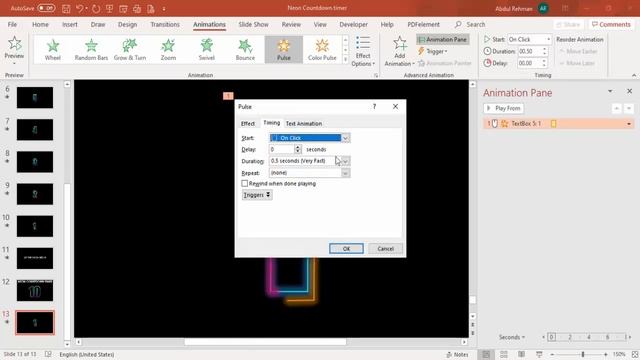Toggle the AutoSave switch

point(46,8)
